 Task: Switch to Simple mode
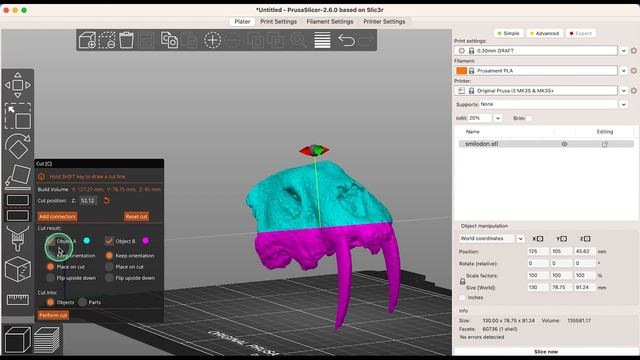pyautogui.click(x=508, y=33)
